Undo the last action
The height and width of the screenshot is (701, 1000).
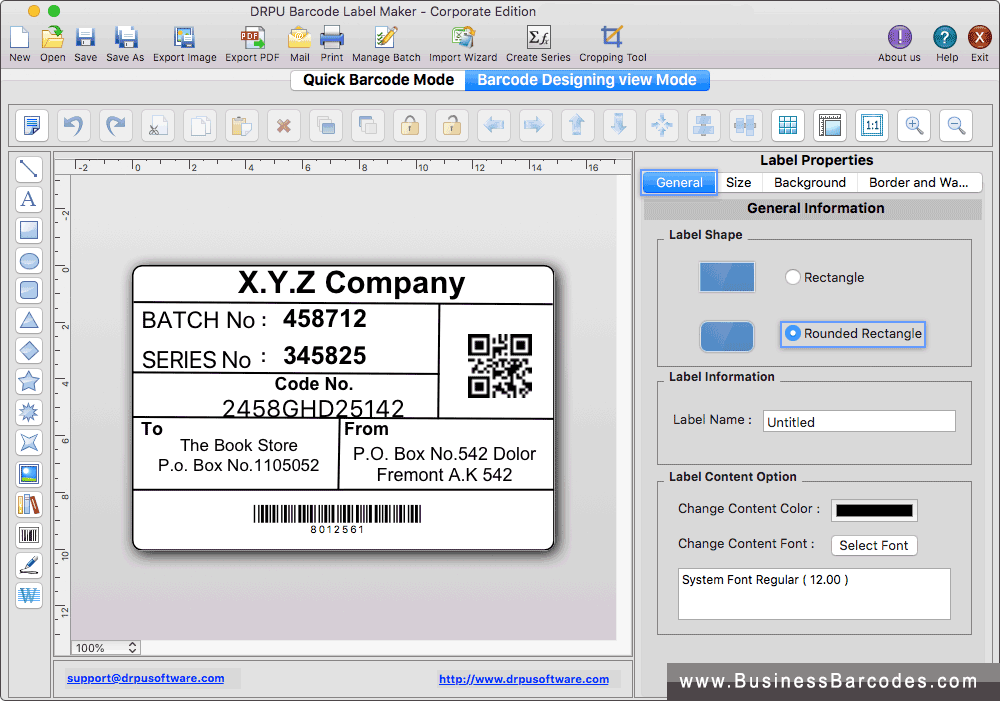pyautogui.click(x=74, y=125)
